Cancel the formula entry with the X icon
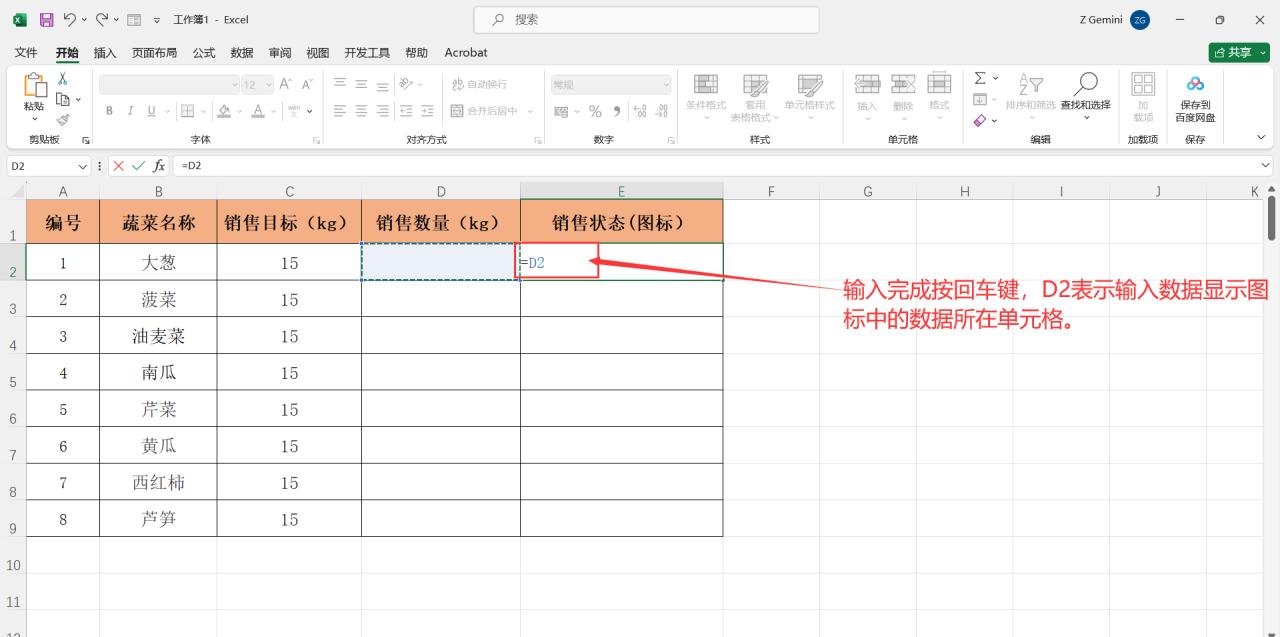Screen dimensions: 1280x637 119,165
